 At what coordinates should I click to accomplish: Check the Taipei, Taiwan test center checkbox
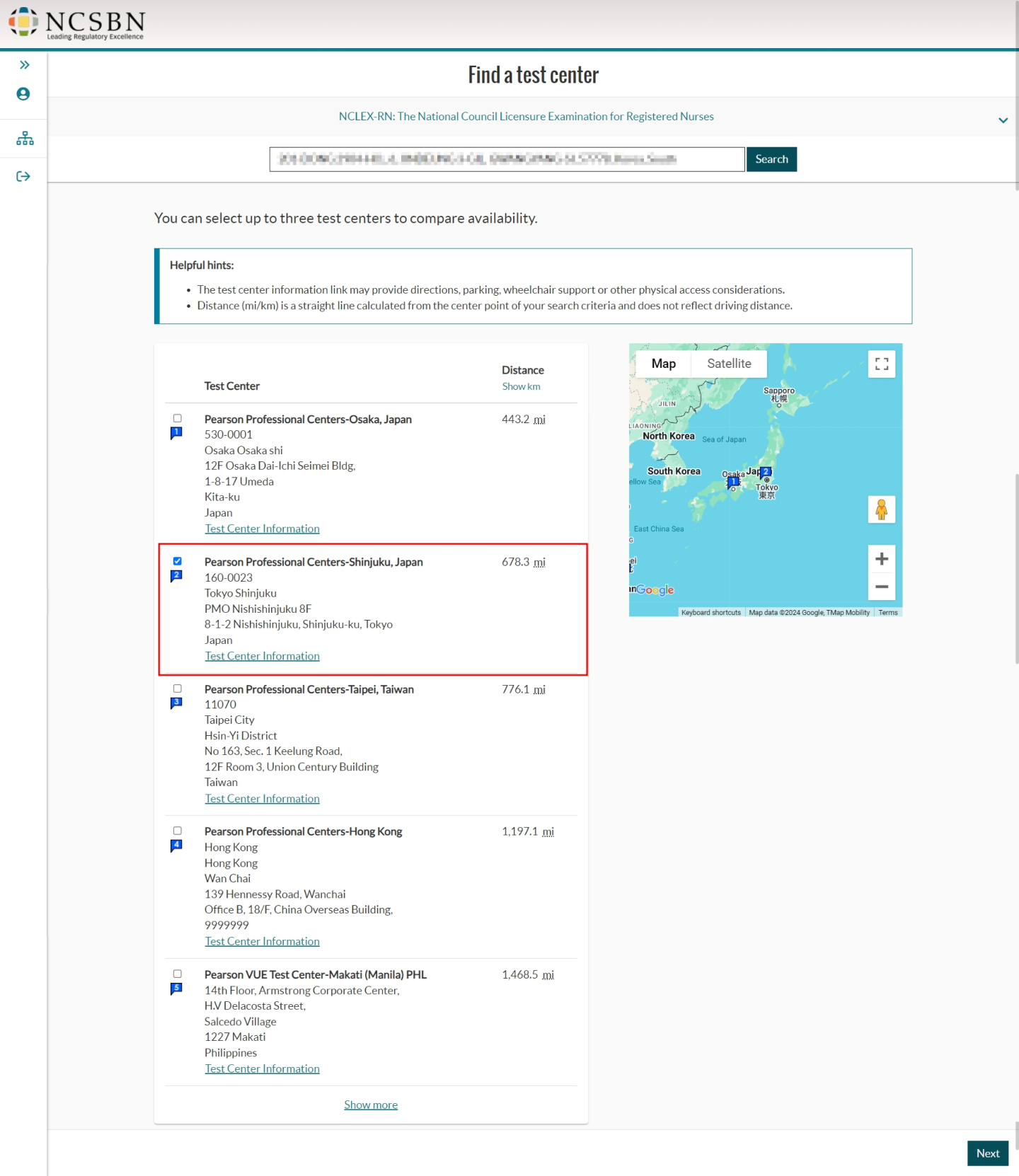tap(178, 688)
